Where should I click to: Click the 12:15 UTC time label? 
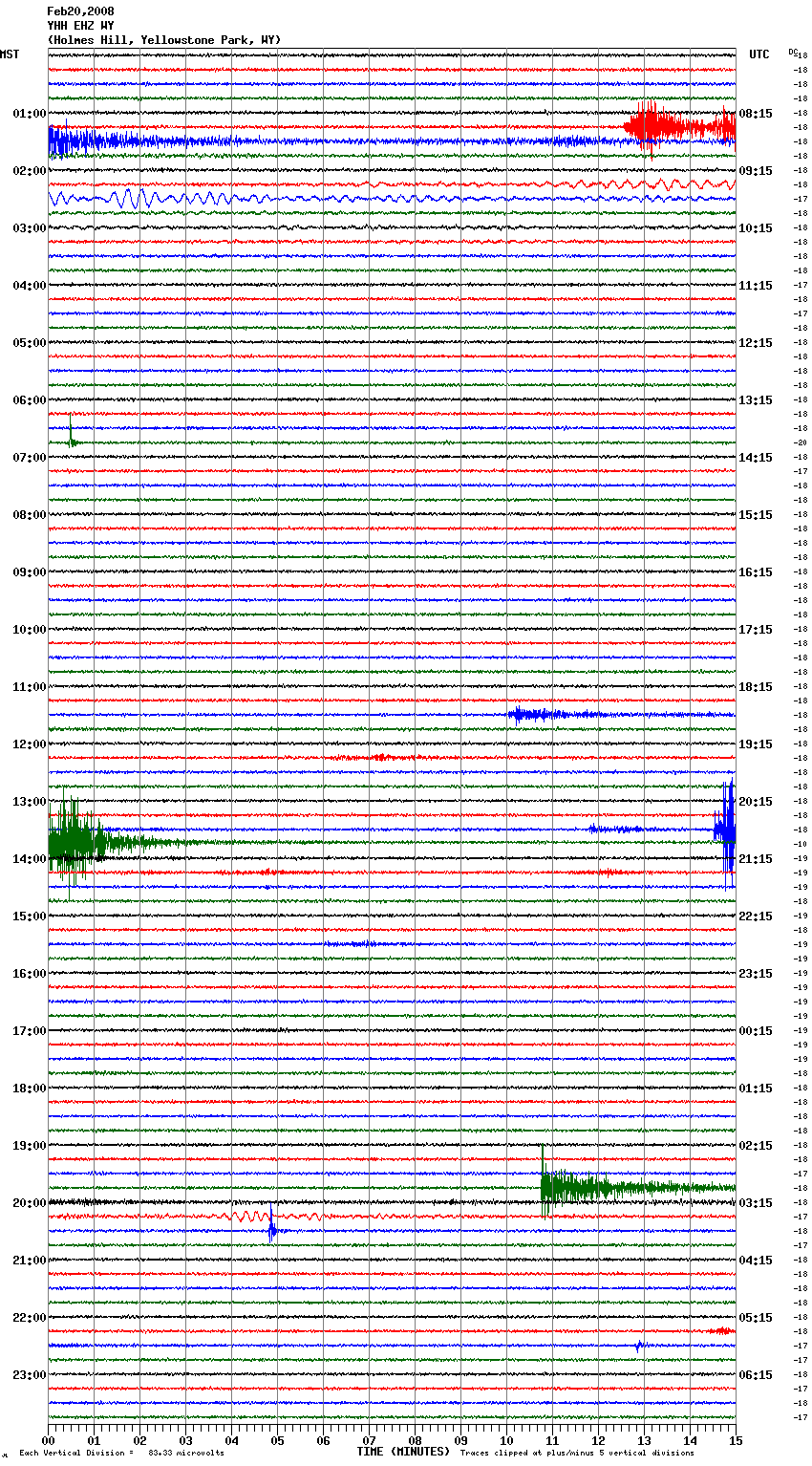tap(756, 343)
